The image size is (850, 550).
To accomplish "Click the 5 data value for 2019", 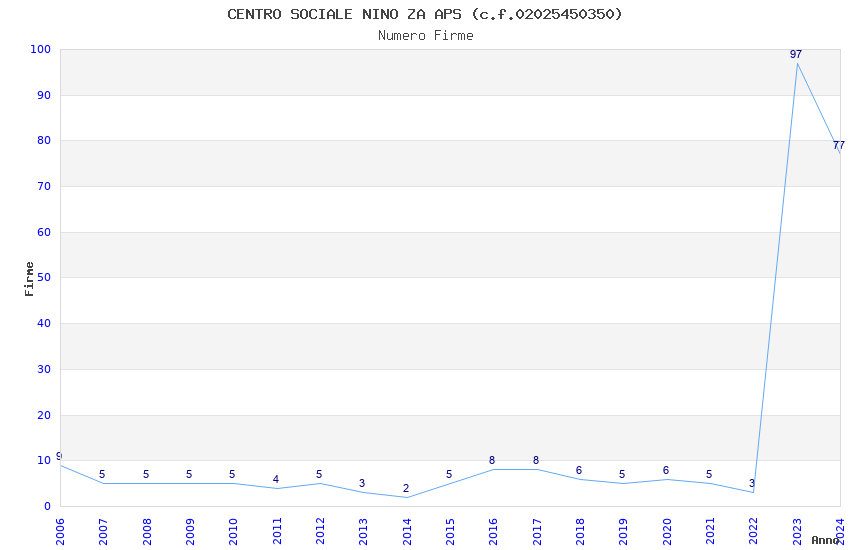I will [x=622, y=475].
